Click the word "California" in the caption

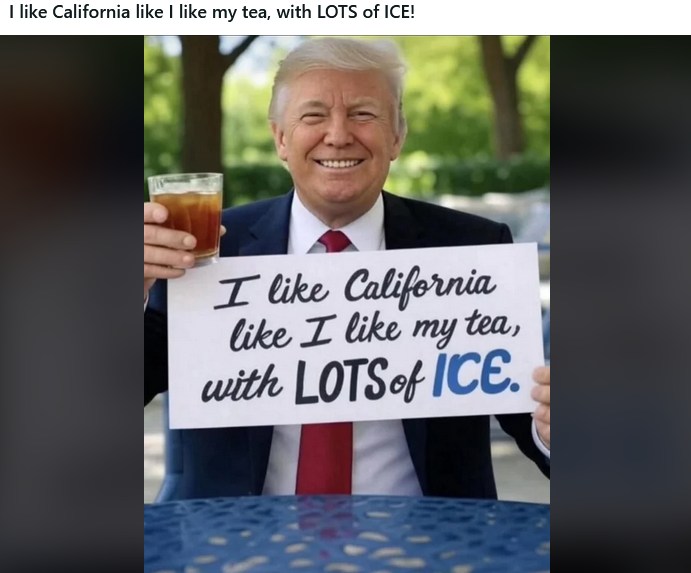[x=92, y=12]
